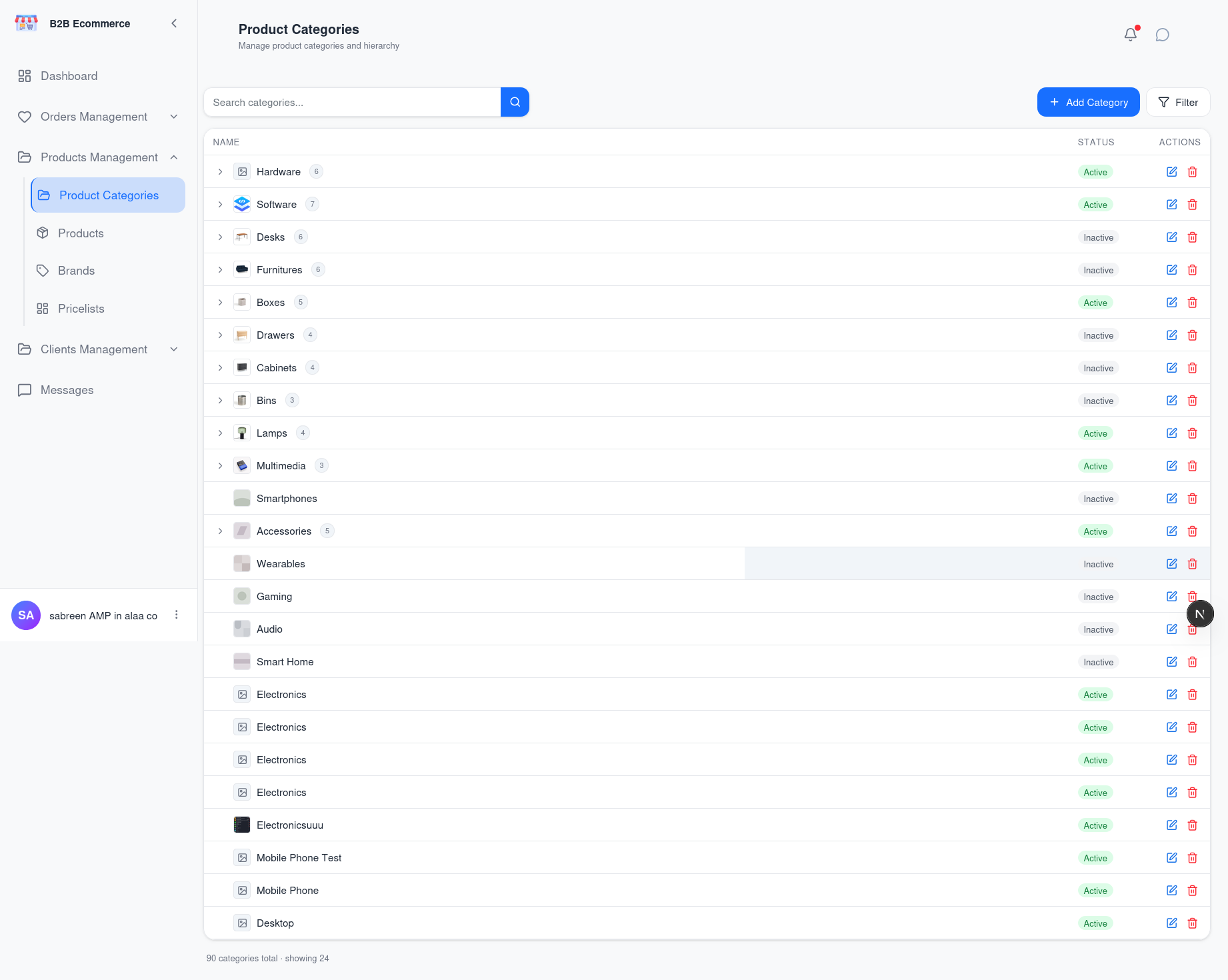This screenshot has height=980, width=1228.
Task: Open the Brands page
Action: click(108, 271)
